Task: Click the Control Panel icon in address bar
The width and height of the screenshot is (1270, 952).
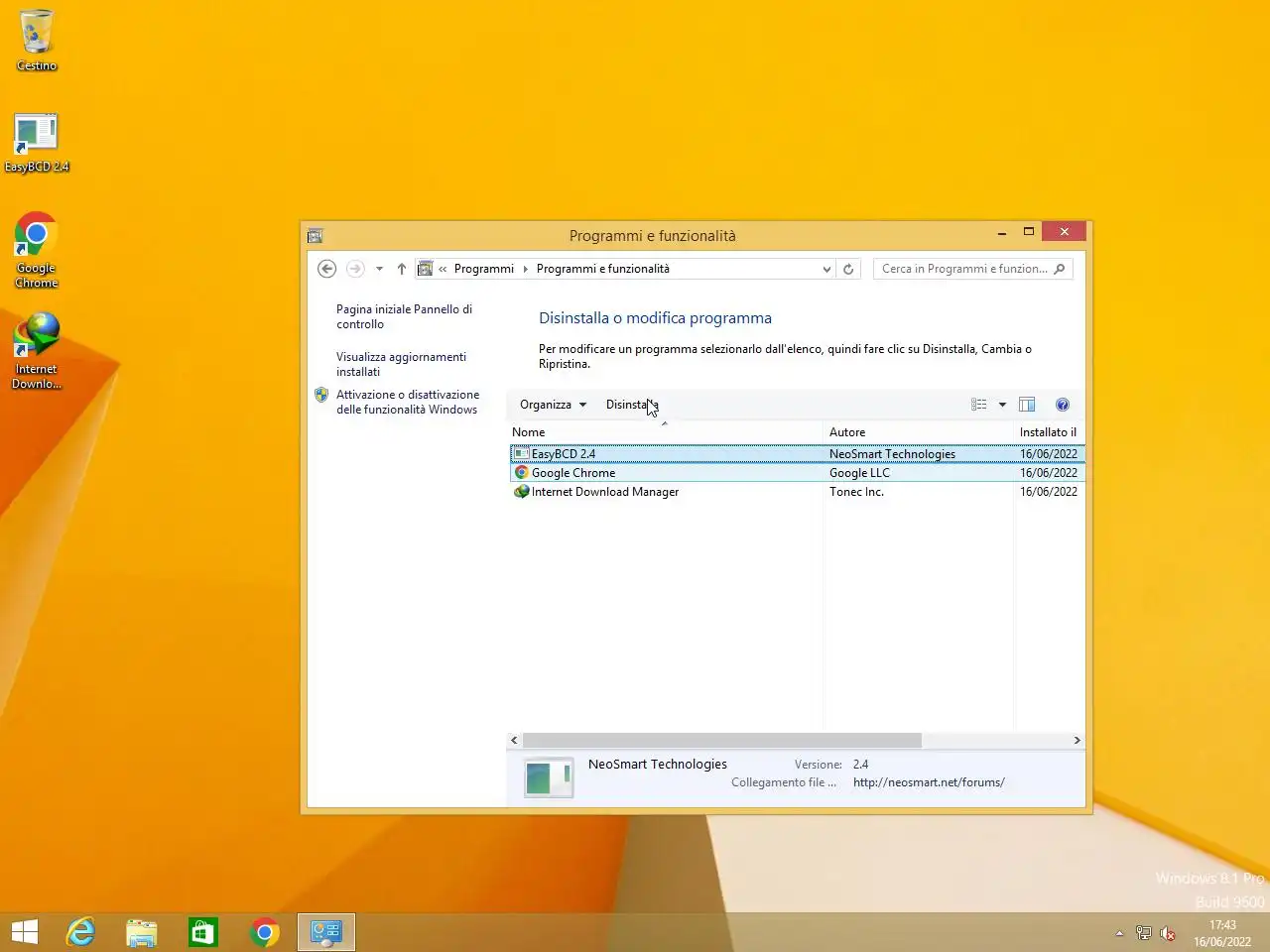Action: pos(426,269)
